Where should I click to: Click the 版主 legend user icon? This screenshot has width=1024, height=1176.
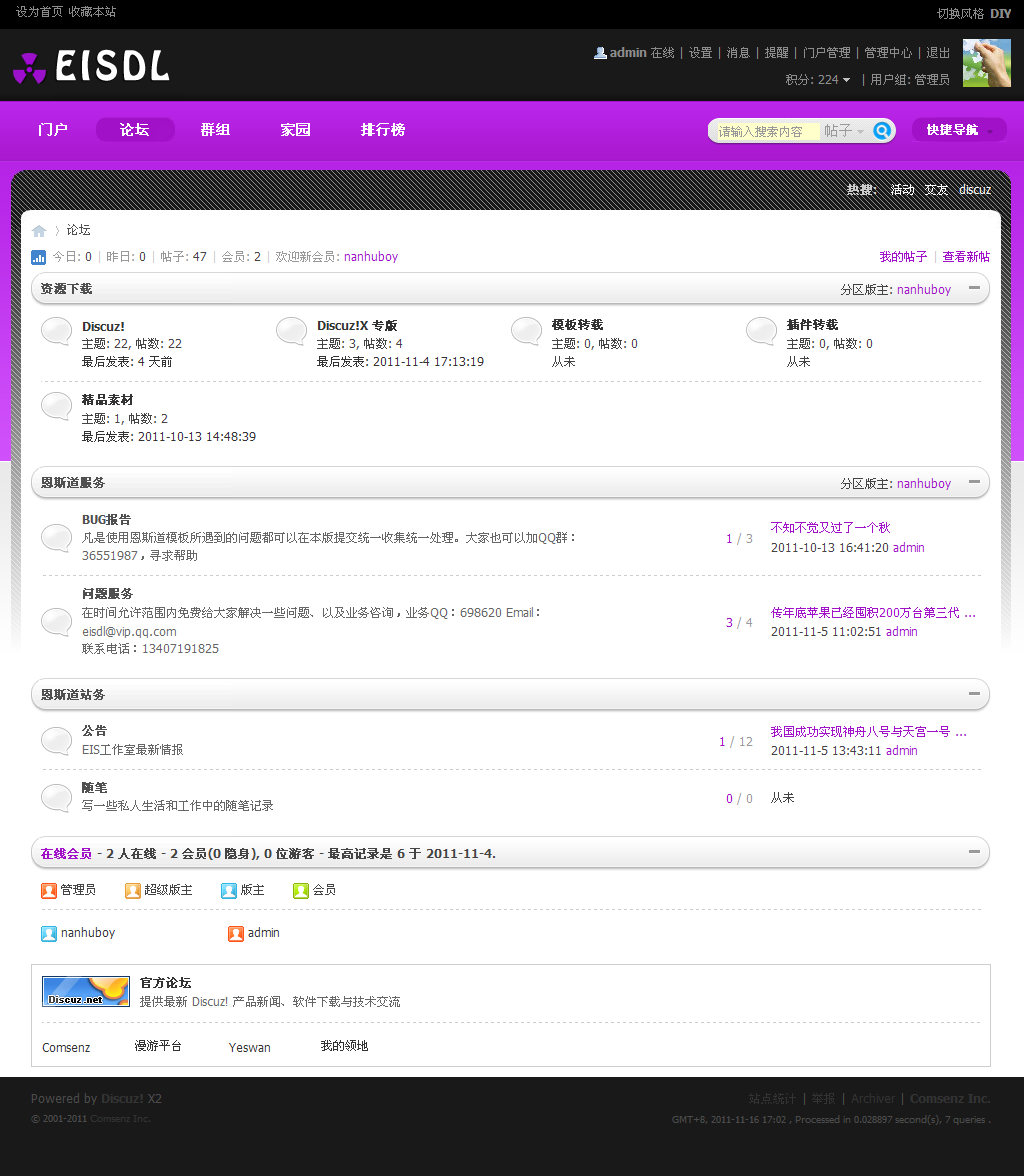229,890
